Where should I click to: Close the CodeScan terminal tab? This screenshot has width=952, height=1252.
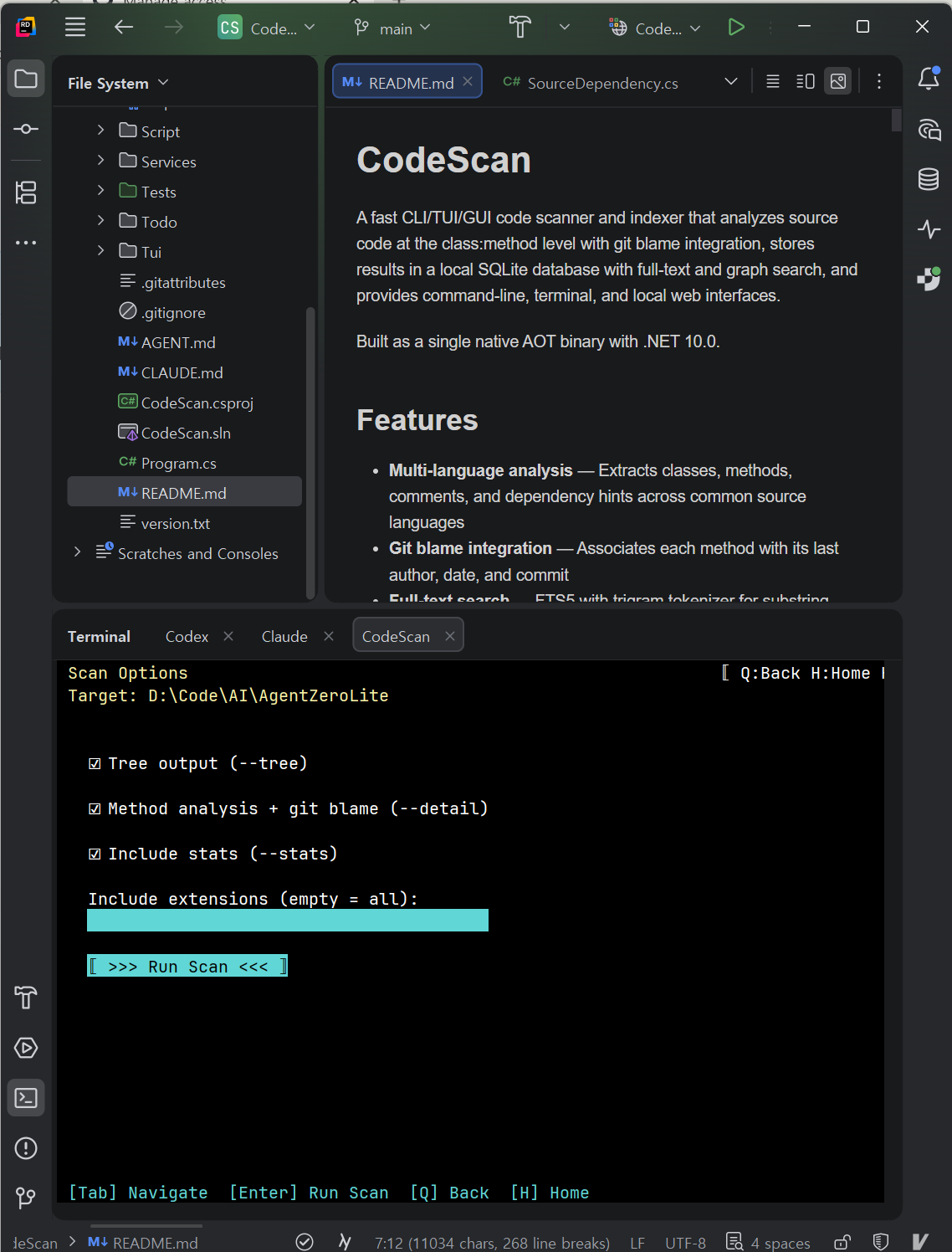coord(450,636)
